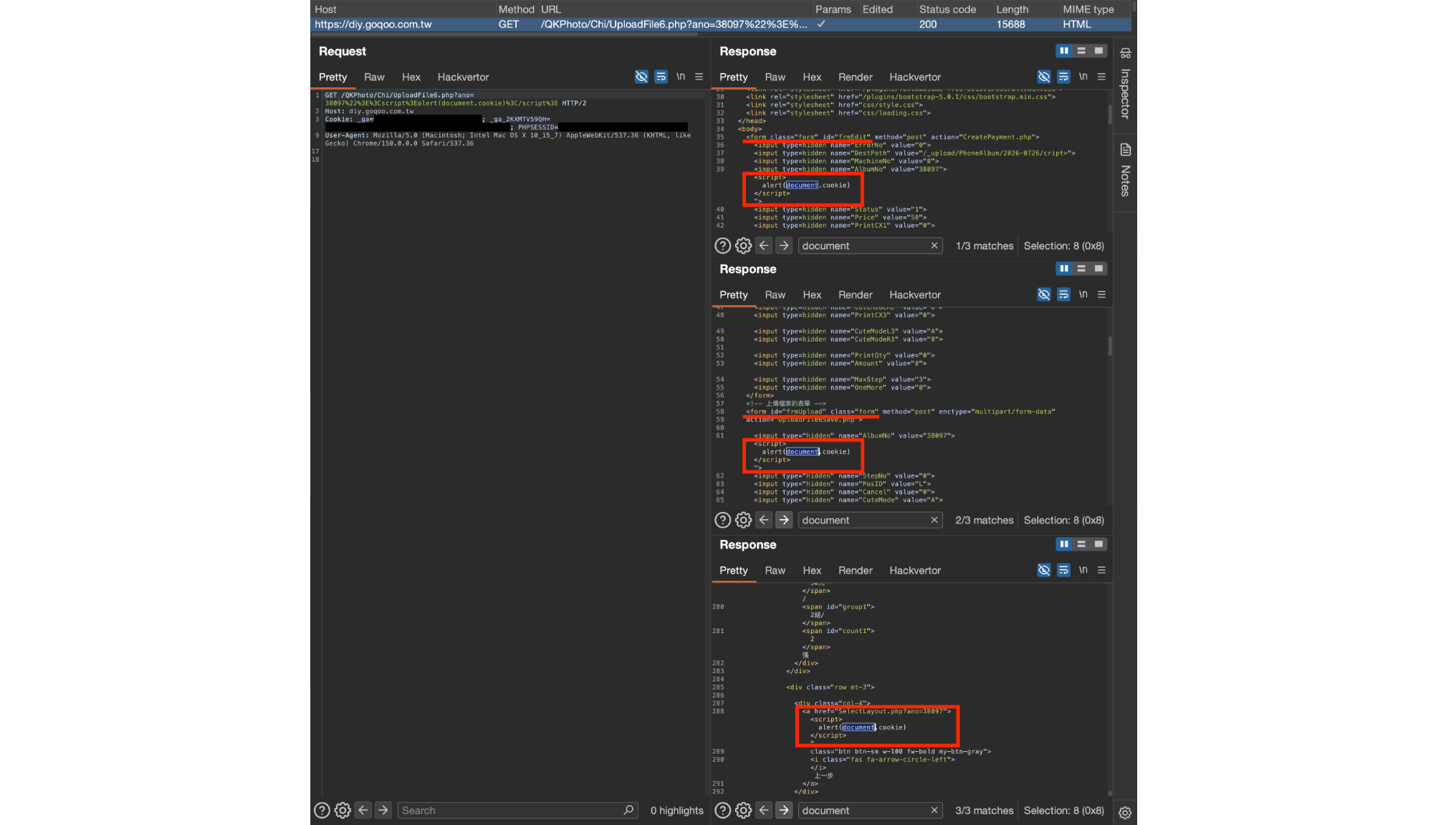1456x825 pixels.
Task: Go to next match in Request search
Action: point(383,810)
